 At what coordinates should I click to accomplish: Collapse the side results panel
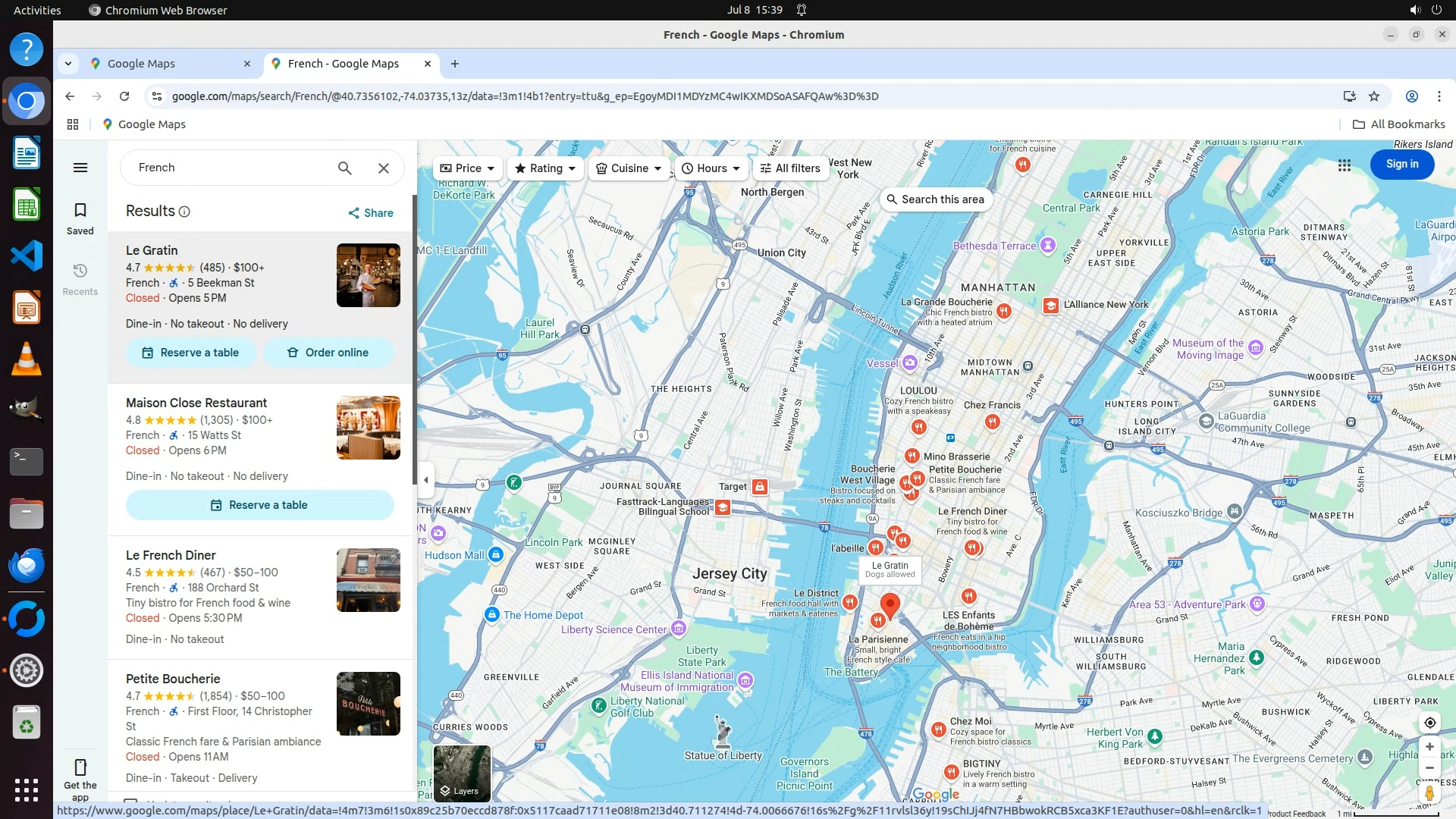[x=425, y=480]
